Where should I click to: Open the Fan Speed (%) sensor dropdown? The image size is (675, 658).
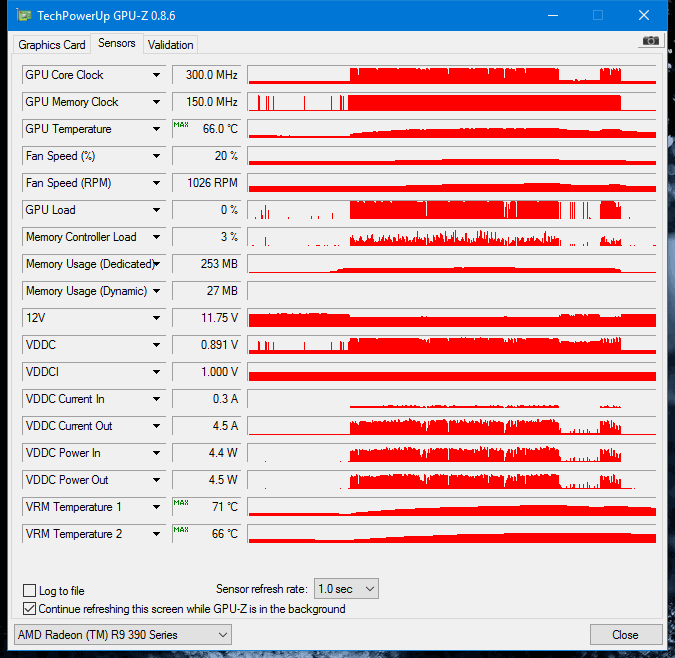pyautogui.click(x=156, y=156)
